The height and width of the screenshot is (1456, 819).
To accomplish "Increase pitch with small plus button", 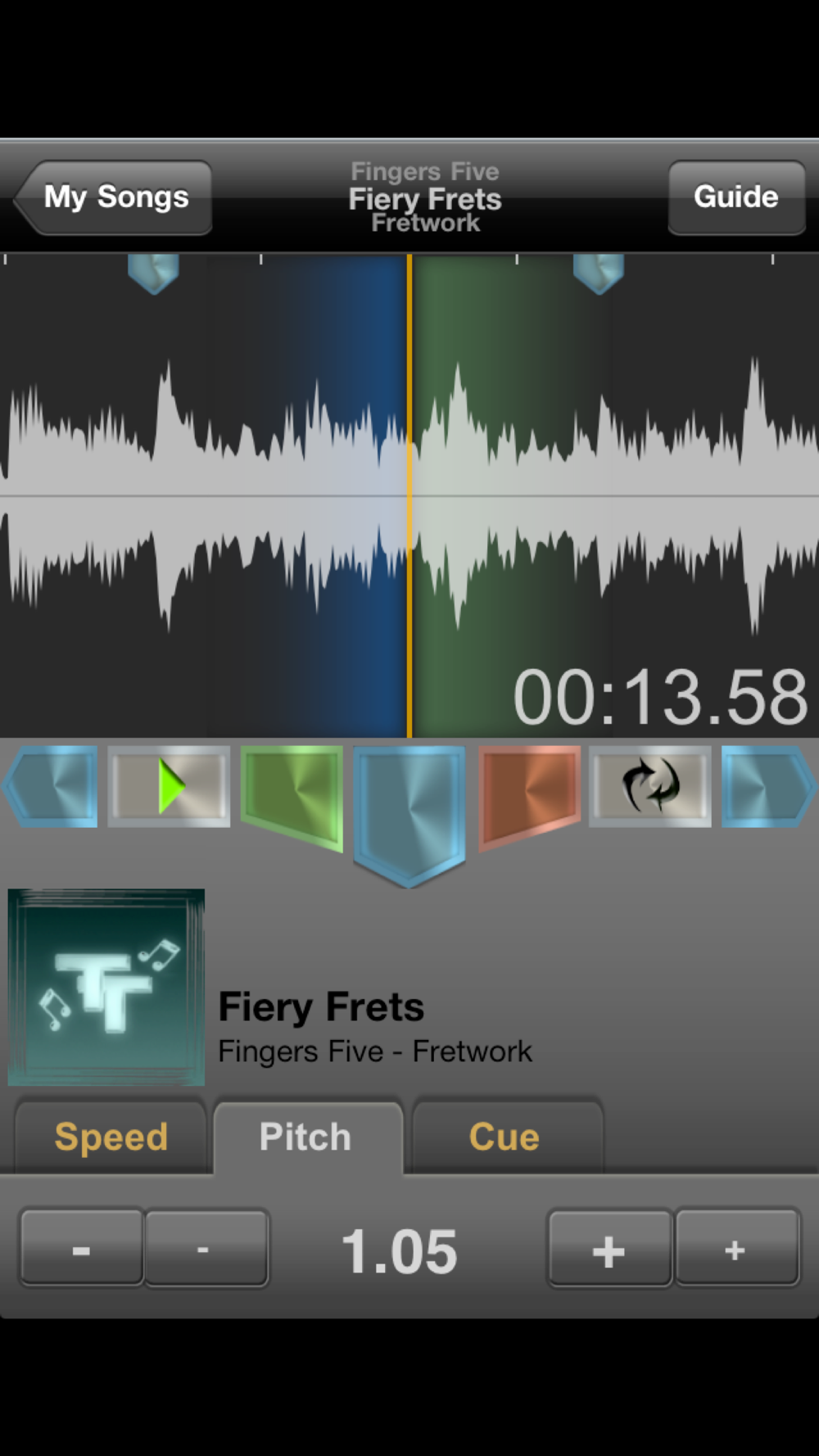I will (736, 1248).
